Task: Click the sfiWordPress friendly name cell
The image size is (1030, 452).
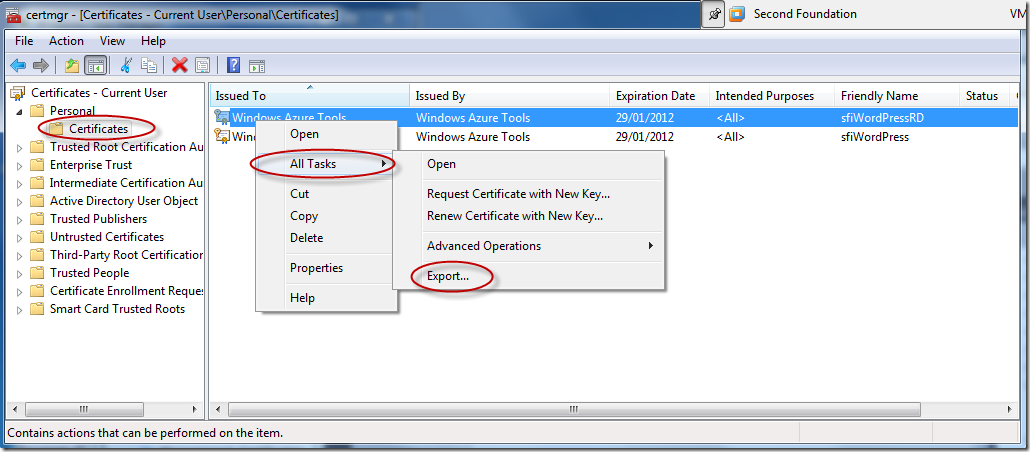Action: pyautogui.click(x=875, y=137)
